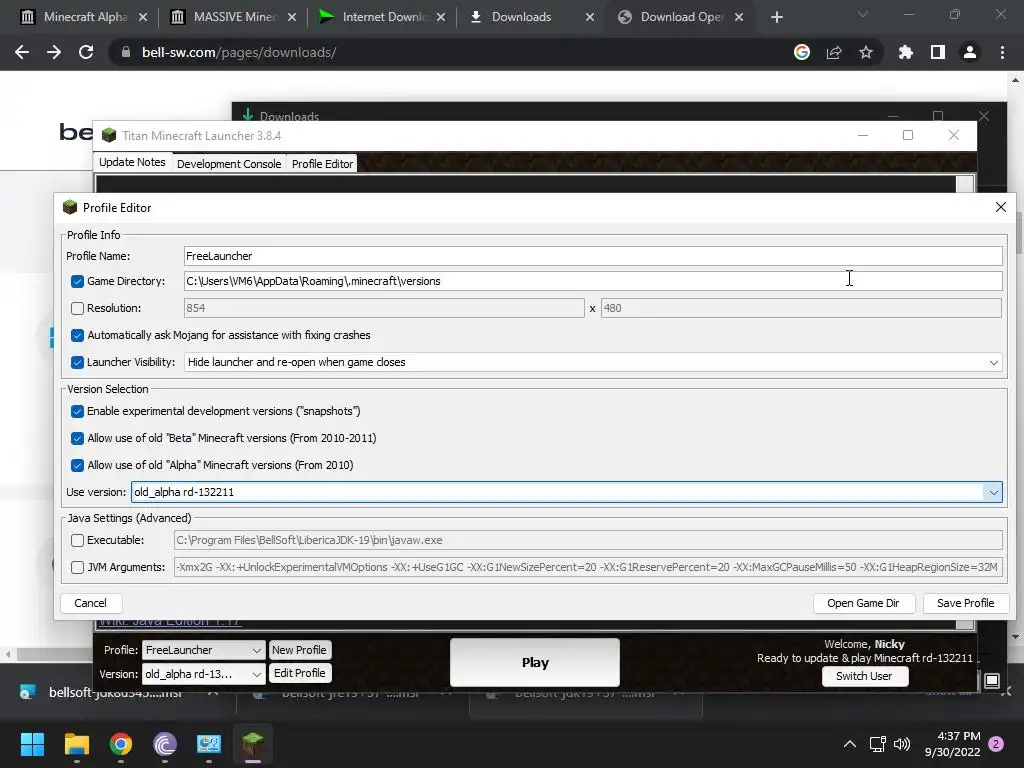This screenshot has width=1024, height=768.
Task: Click the browser page vertical scrollbar
Action: point(1016,358)
